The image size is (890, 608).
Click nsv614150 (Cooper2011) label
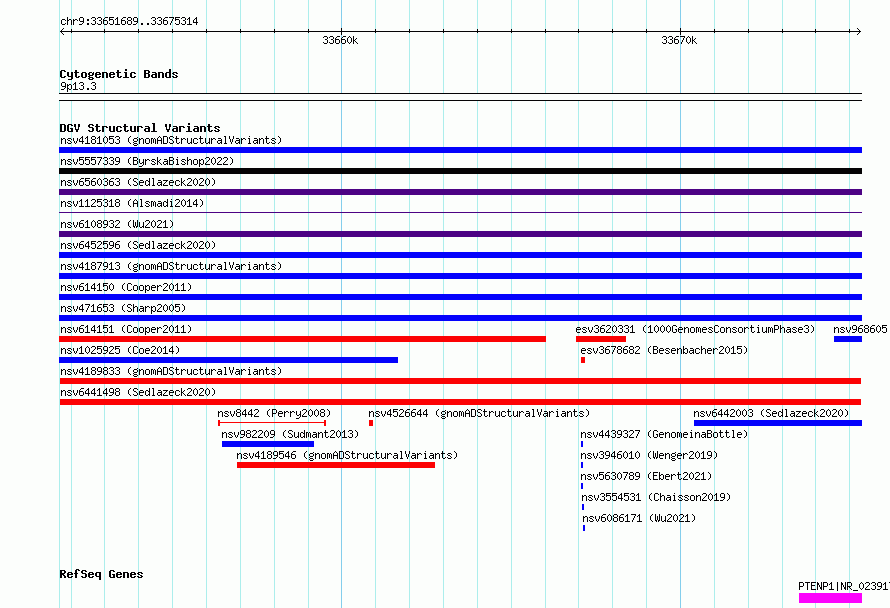126,287
